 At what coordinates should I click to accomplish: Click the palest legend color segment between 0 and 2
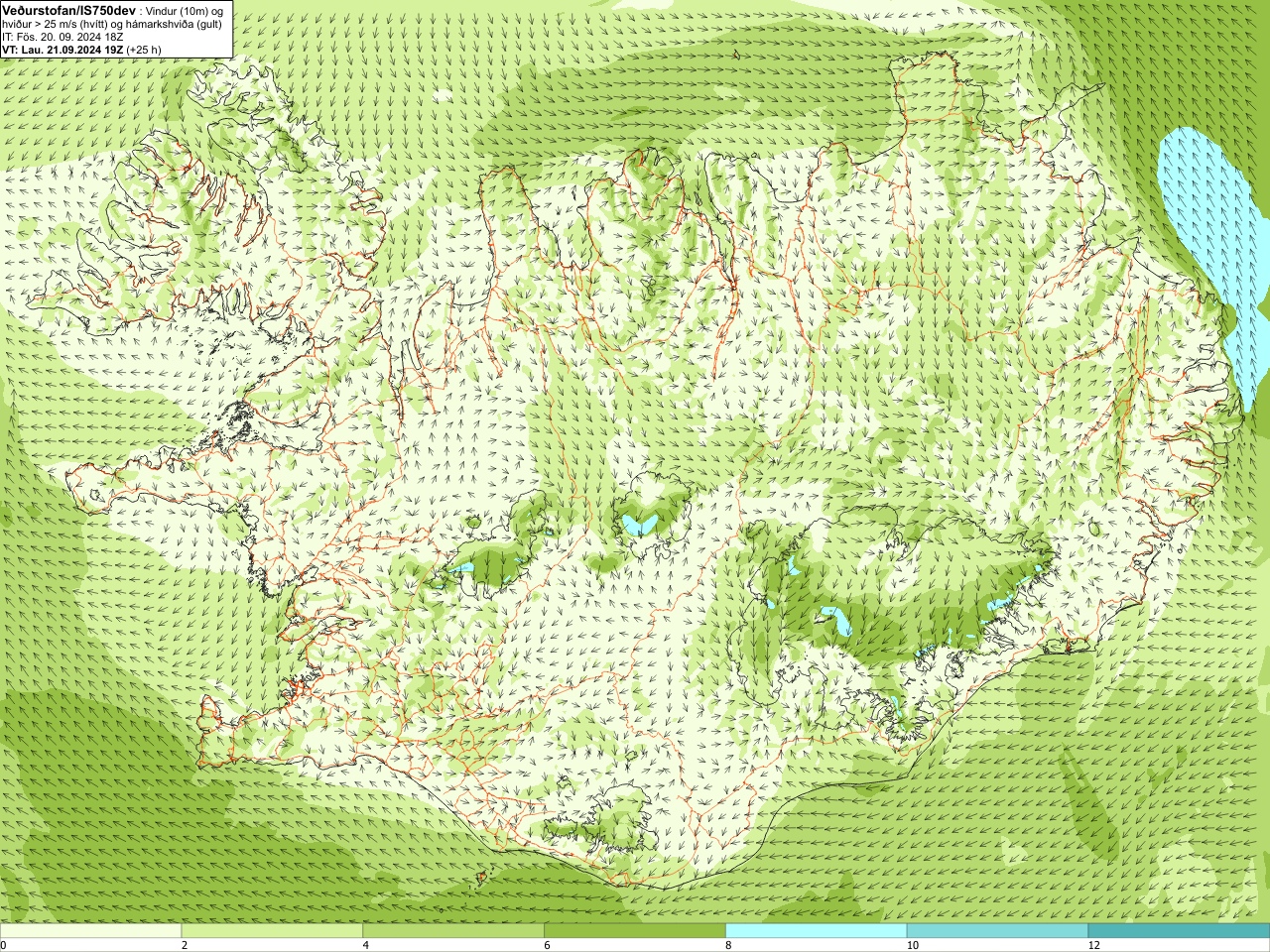click(x=90, y=931)
